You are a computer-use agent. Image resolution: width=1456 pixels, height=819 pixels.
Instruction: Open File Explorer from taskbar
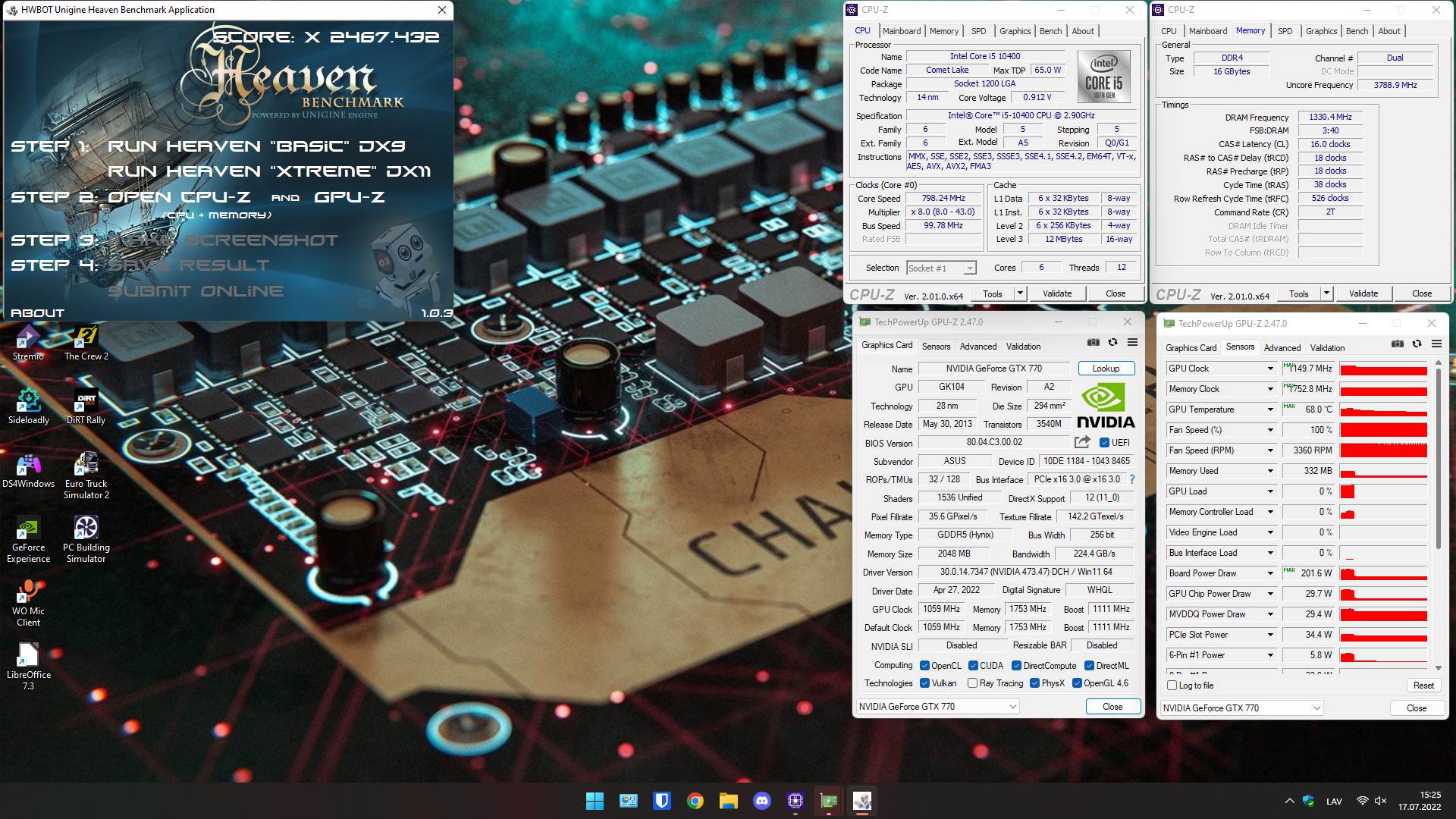[728, 801]
